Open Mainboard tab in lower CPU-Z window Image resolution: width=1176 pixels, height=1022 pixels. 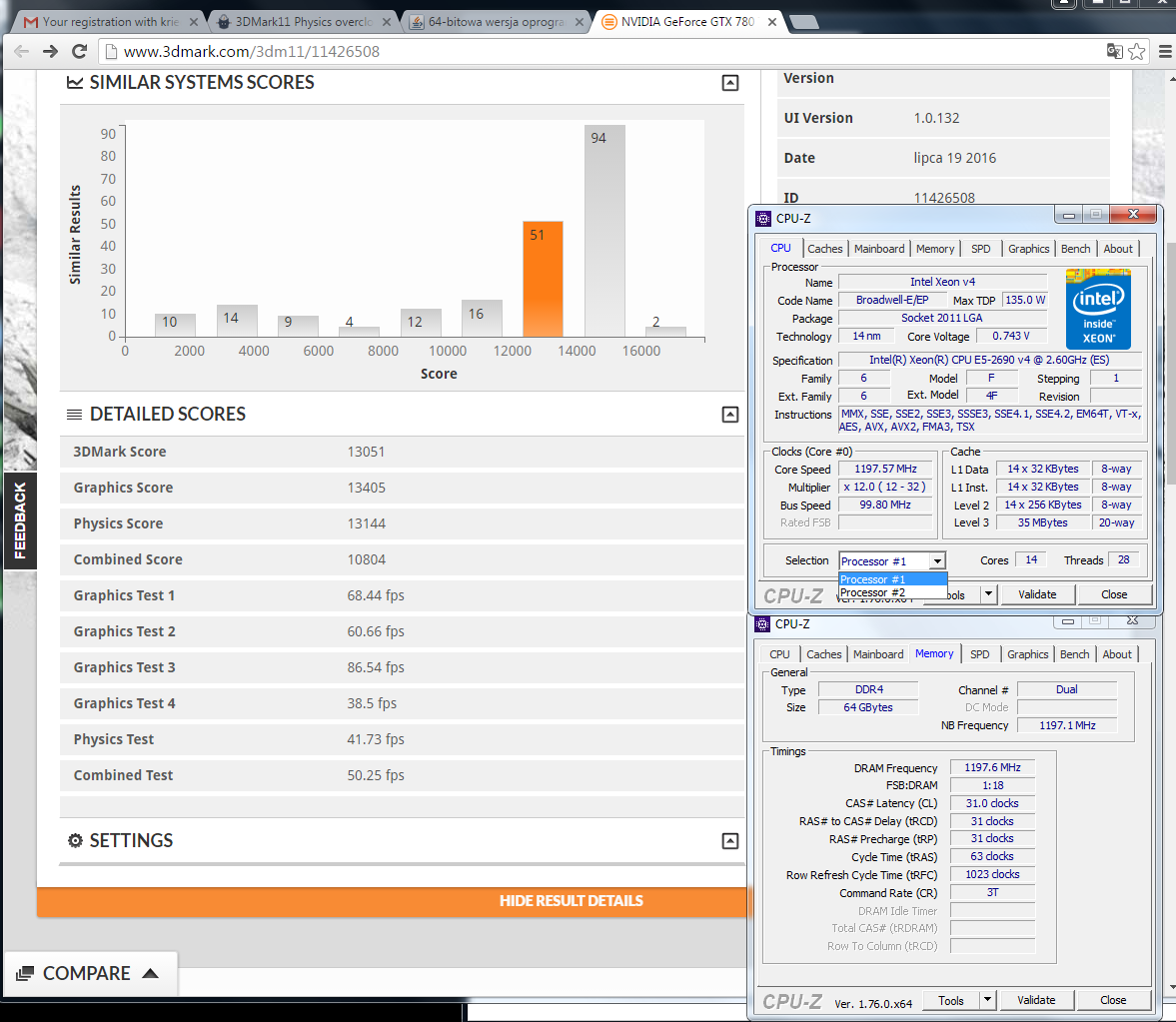[878, 653]
